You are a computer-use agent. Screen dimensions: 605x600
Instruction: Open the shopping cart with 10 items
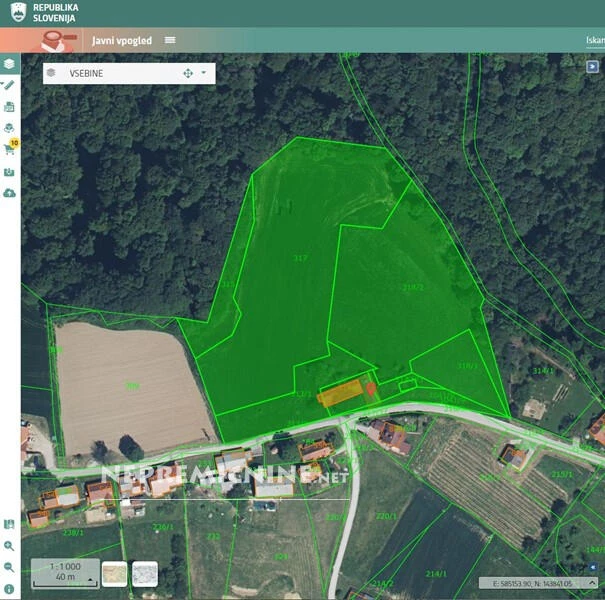pyautogui.click(x=9, y=150)
